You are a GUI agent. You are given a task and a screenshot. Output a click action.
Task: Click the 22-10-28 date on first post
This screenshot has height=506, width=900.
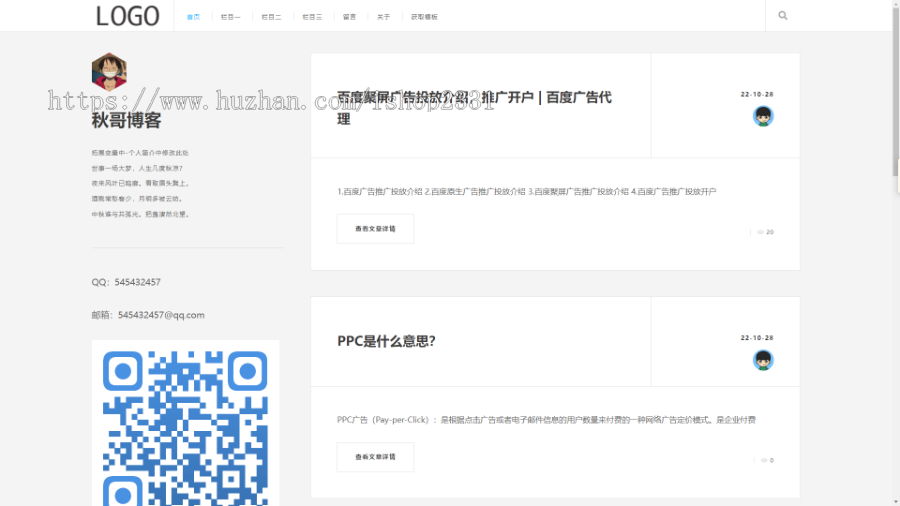point(757,94)
